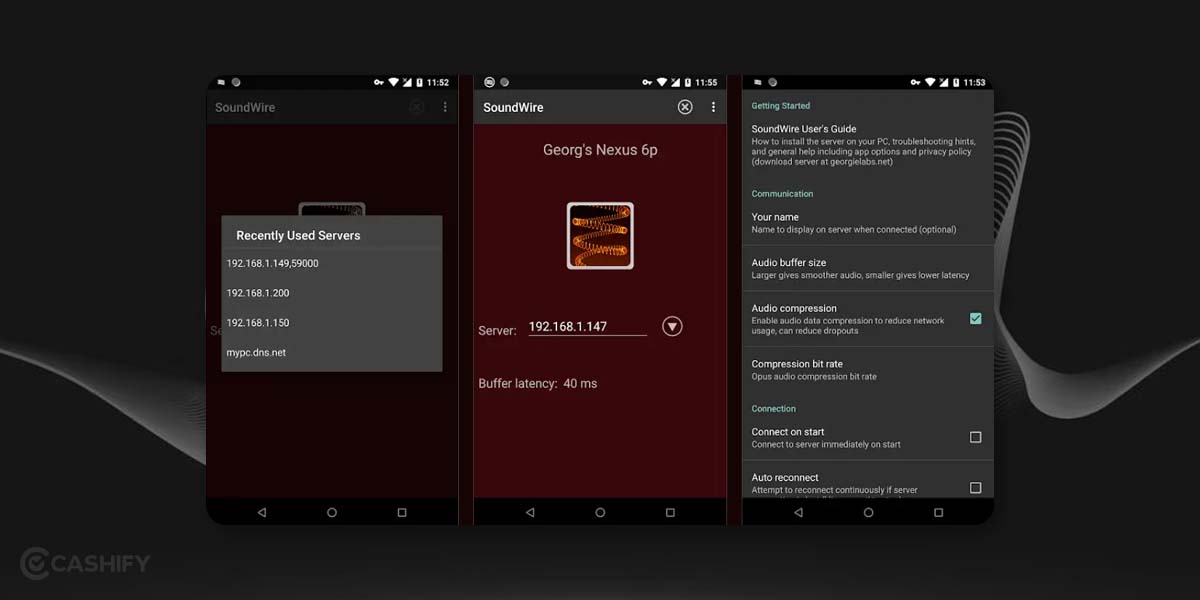
Task: Enable Auto reconnect
Action: [x=975, y=483]
